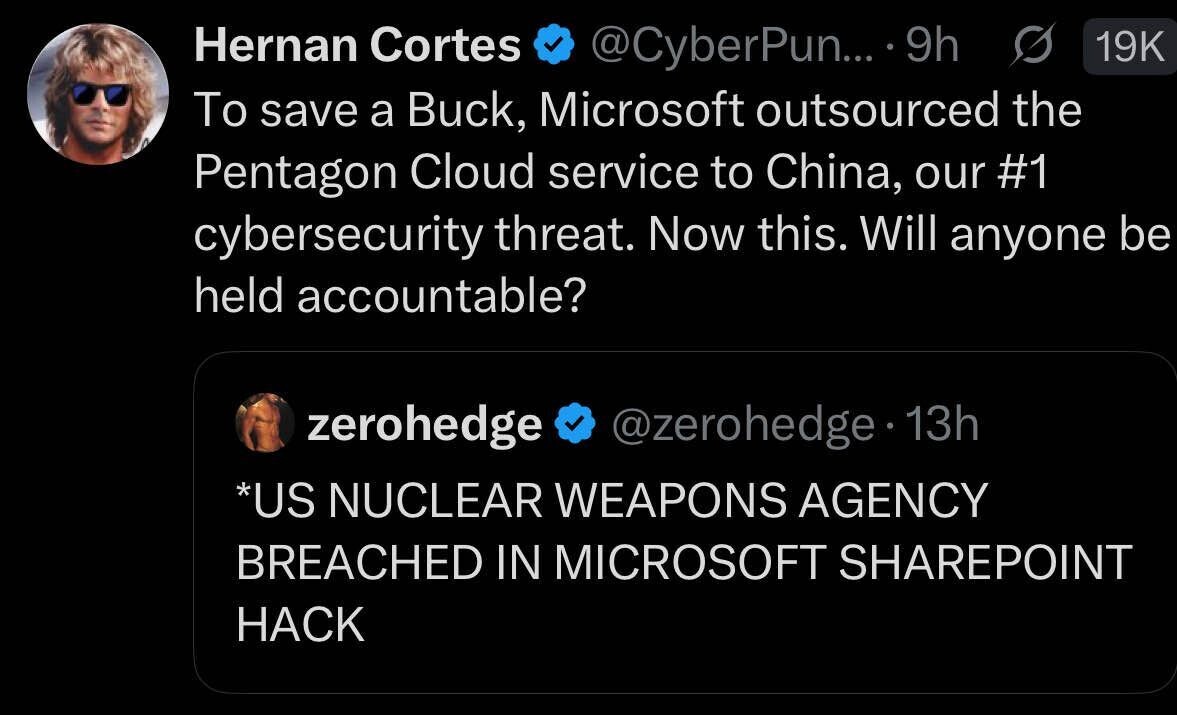Click the verified badge beside Hernan Cortes
This screenshot has height=715, width=1177.
coord(554,44)
